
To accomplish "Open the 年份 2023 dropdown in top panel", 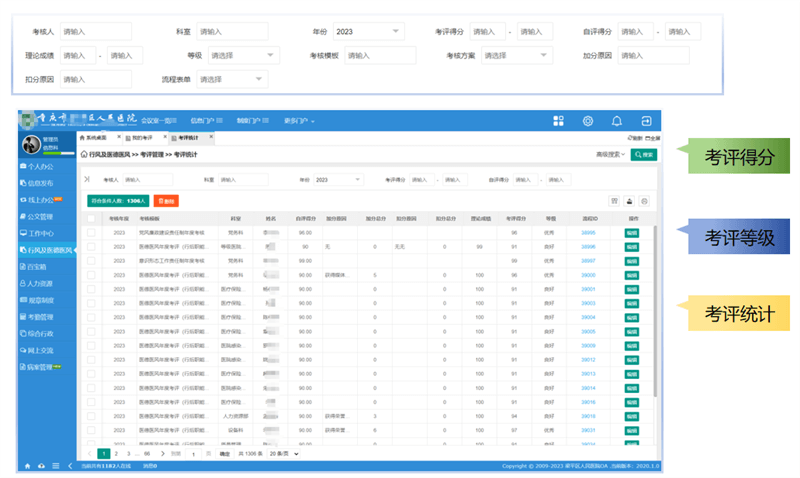I will coord(368,32).
